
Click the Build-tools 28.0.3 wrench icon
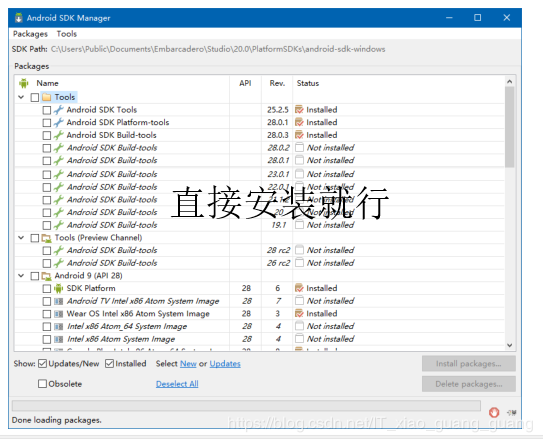58,135
